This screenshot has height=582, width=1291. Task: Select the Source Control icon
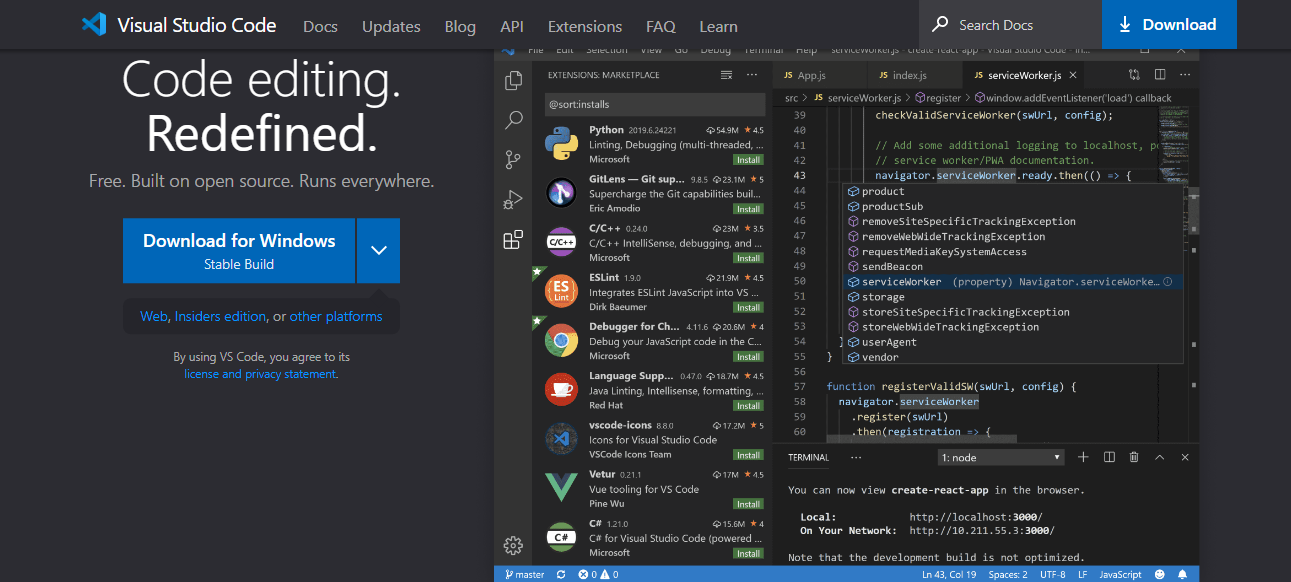pos(513,159)
